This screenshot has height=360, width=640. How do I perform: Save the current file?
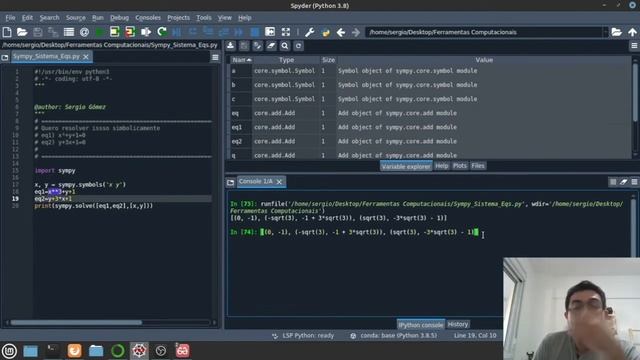click(x=38, y=32)
